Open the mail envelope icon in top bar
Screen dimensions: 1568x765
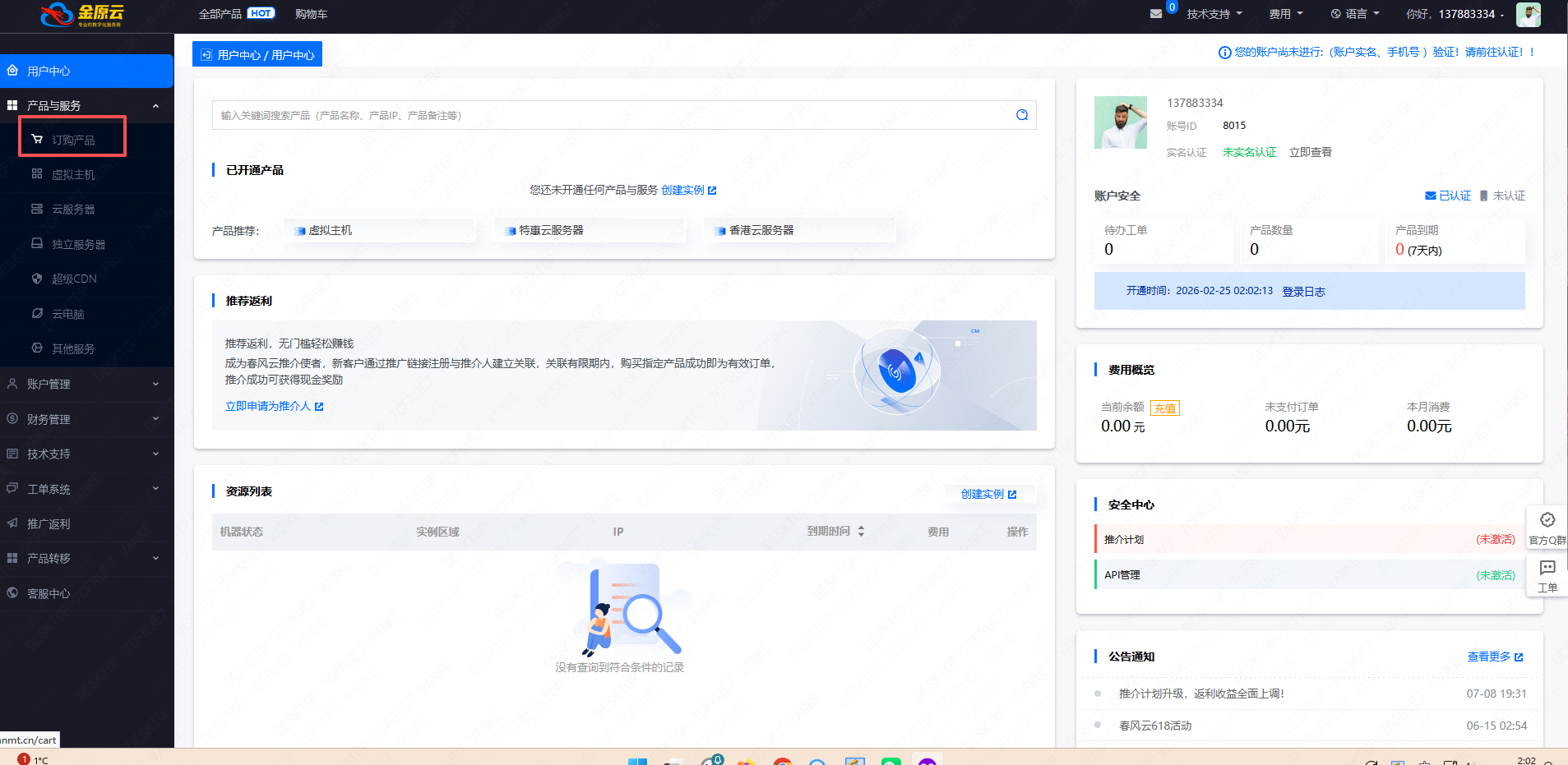pyautogui.click(x=1155, y=14)
